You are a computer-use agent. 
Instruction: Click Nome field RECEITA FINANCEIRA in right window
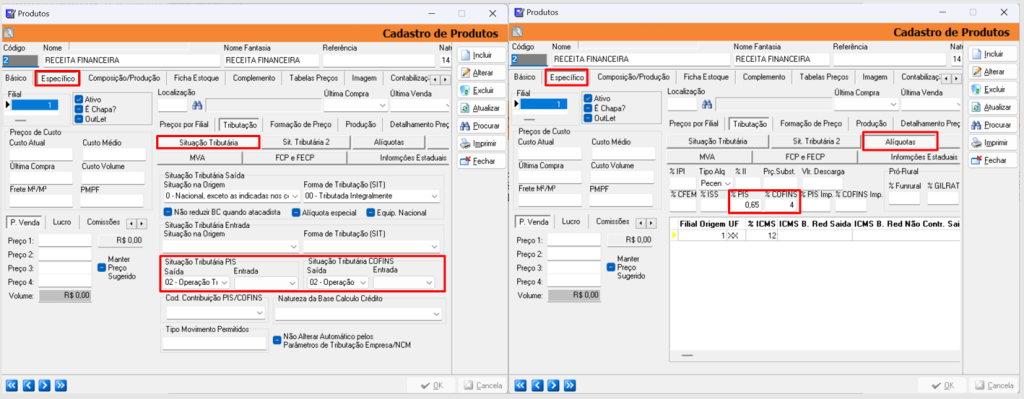pos(641,59)
